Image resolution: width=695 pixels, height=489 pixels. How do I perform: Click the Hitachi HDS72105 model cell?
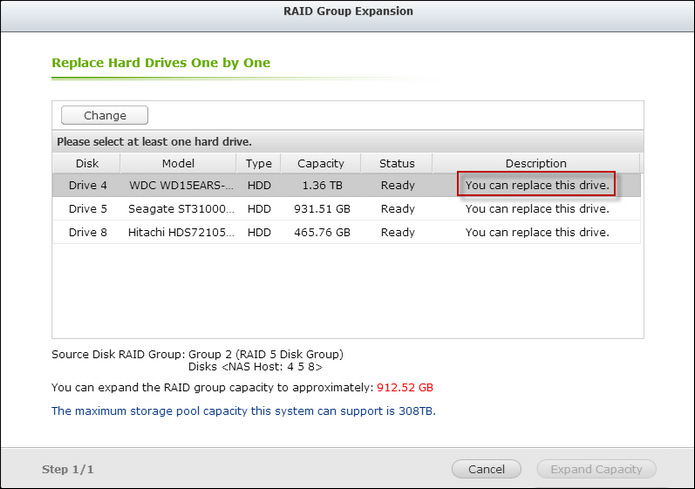click(181, 232)
